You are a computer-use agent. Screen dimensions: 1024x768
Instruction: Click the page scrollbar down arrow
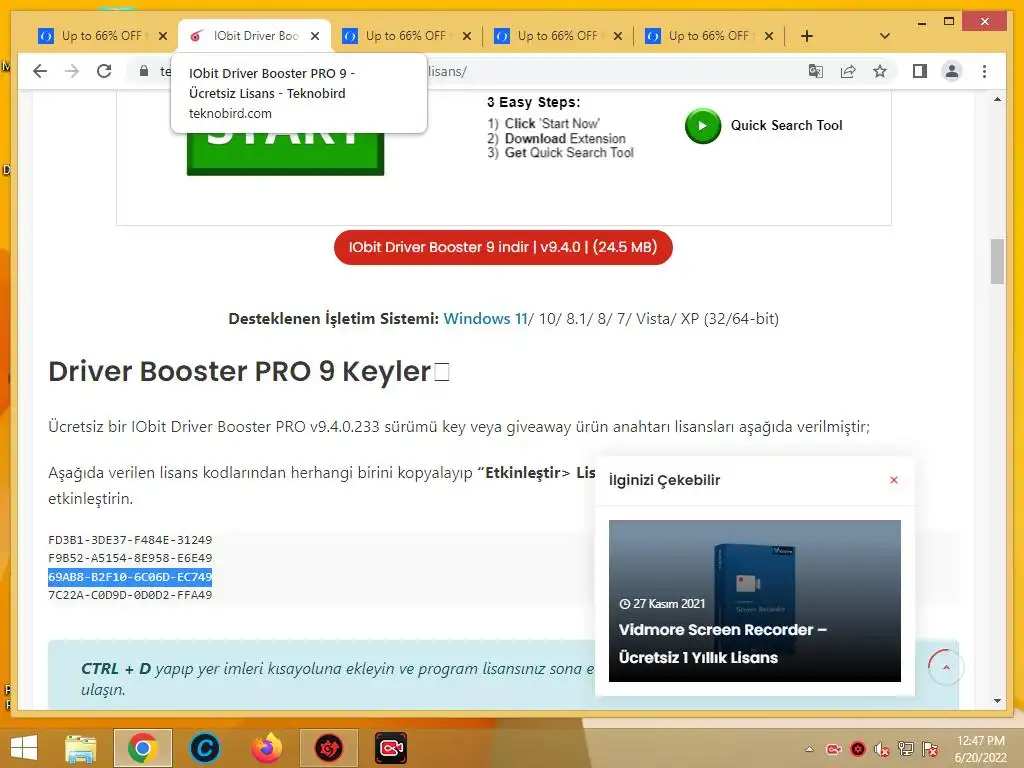coord(997,701)
